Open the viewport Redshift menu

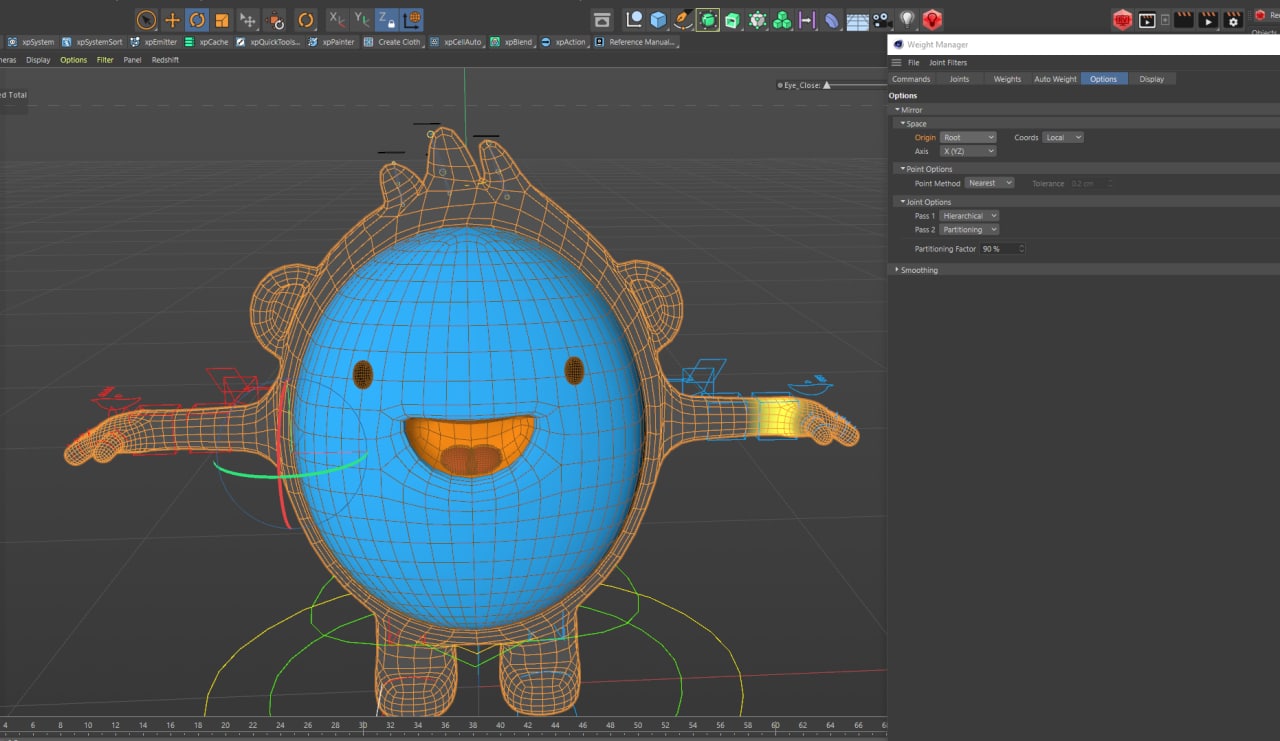[165, 60]
